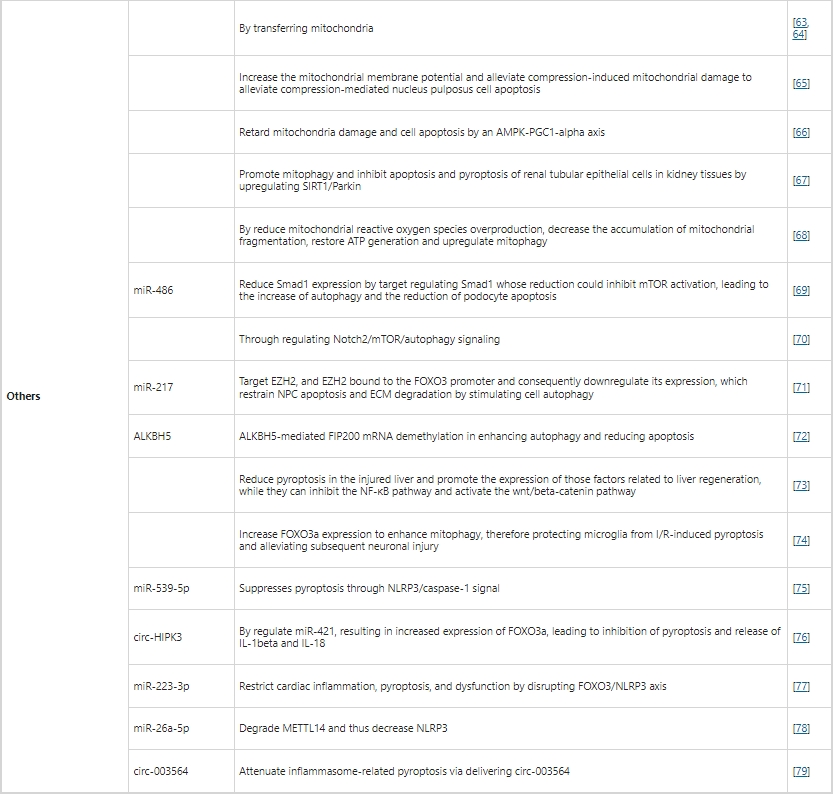834x795 pixels.
Task: Click citation 65 for mitochondrial membrane potential
Action: (x=801, y=83)
